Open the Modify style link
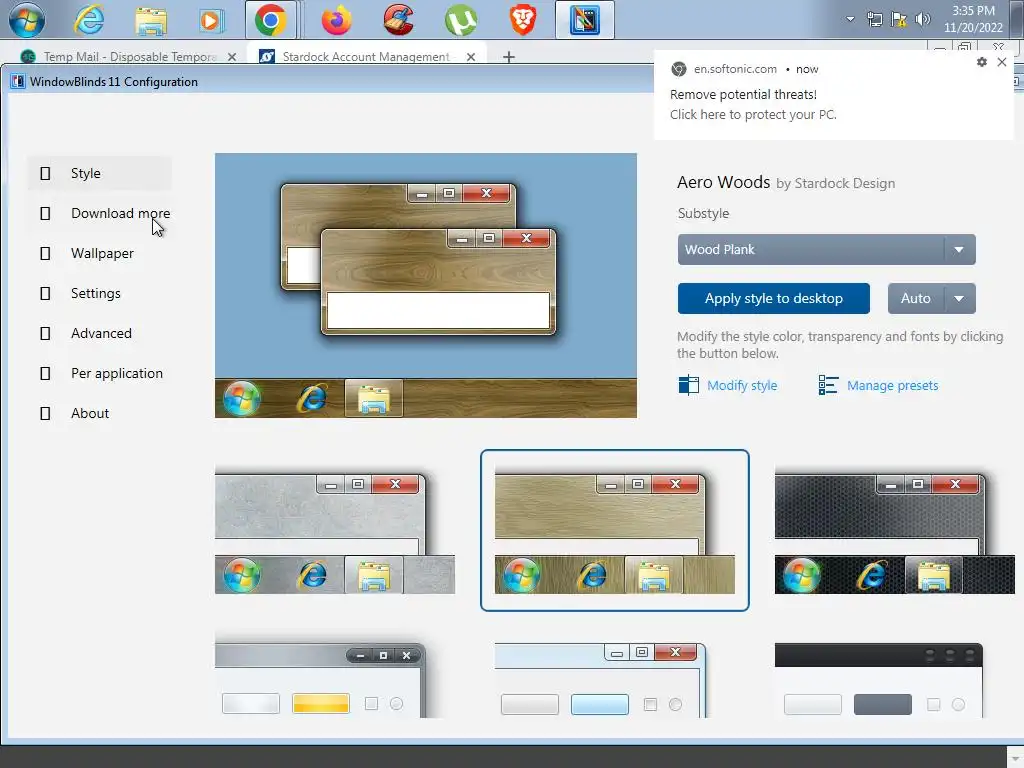Image resolution: width=1024 pixels, height=768 pixels. (x=742, y=385)
